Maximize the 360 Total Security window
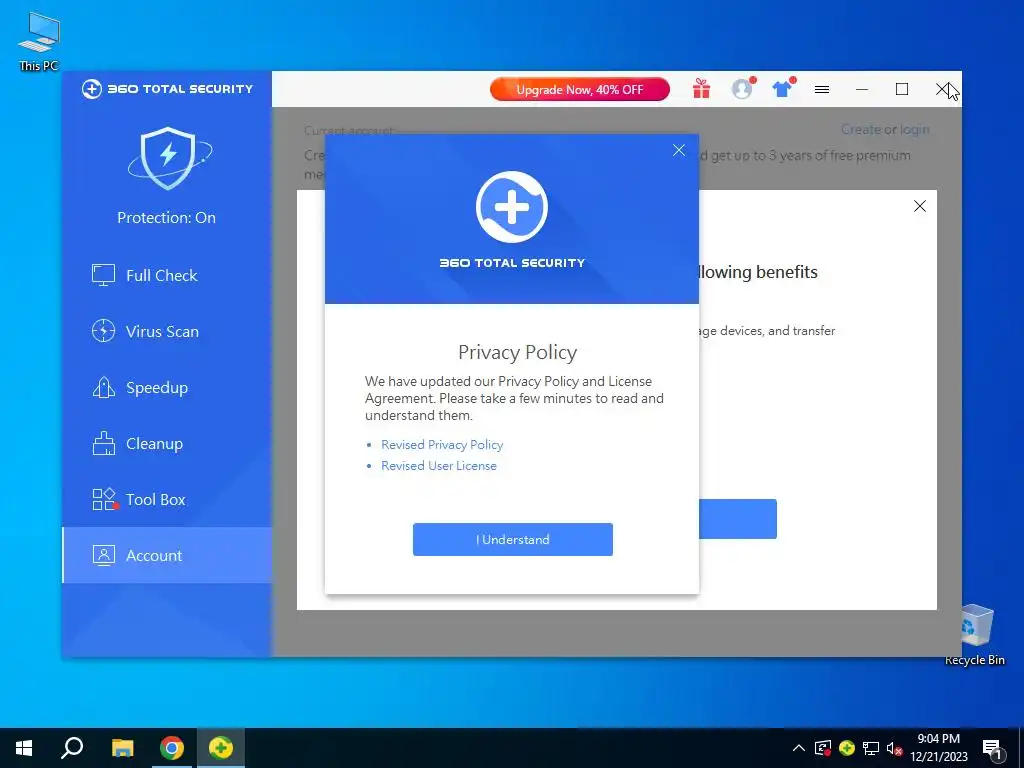The width and height of the screenshot is (1024, 768). (x=902, y=89)
